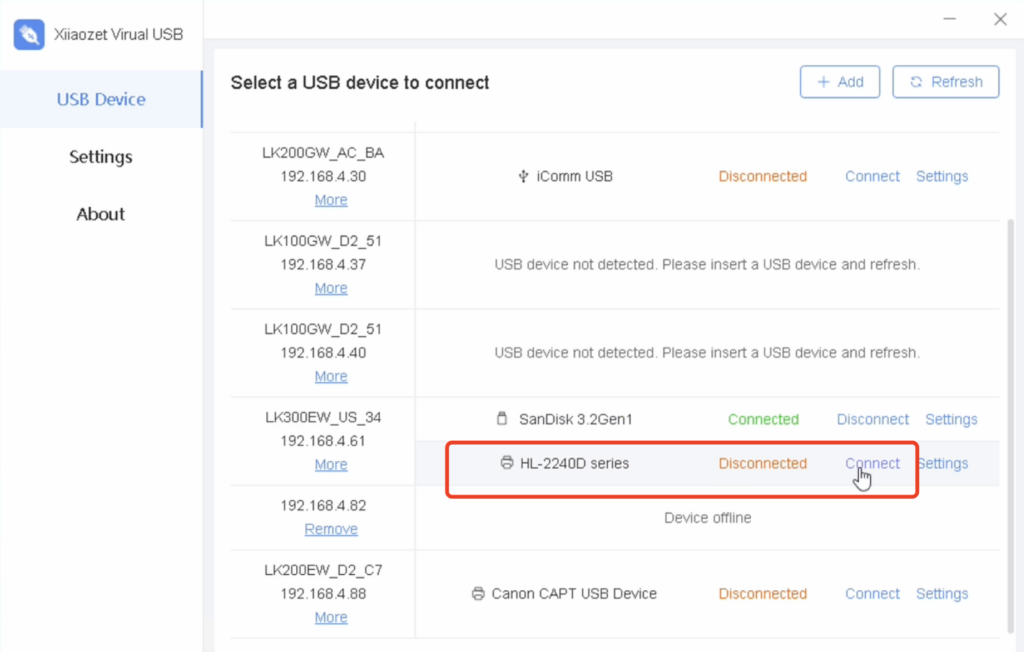
Task: Open Settings for Canon CAPT USB Device
Action: pyautogui.click(x=941, y=594)
